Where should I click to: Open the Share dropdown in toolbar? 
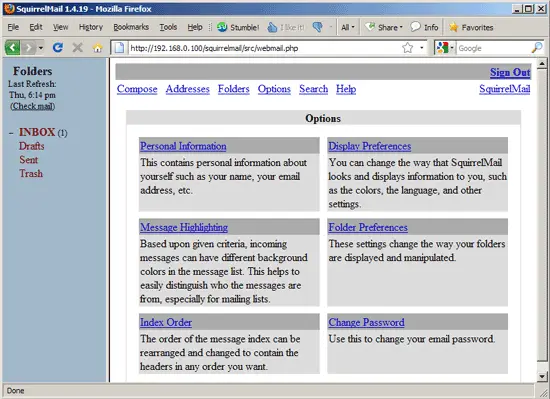(384, 27)
